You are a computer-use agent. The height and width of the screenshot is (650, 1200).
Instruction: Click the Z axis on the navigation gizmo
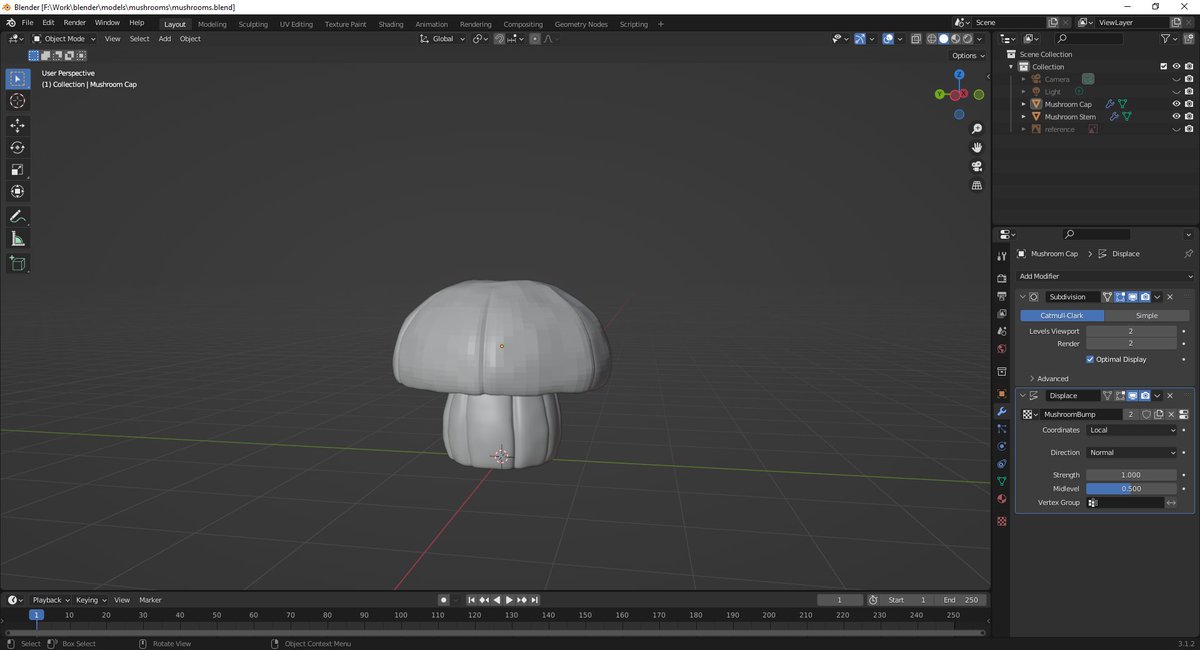[959, 74]
